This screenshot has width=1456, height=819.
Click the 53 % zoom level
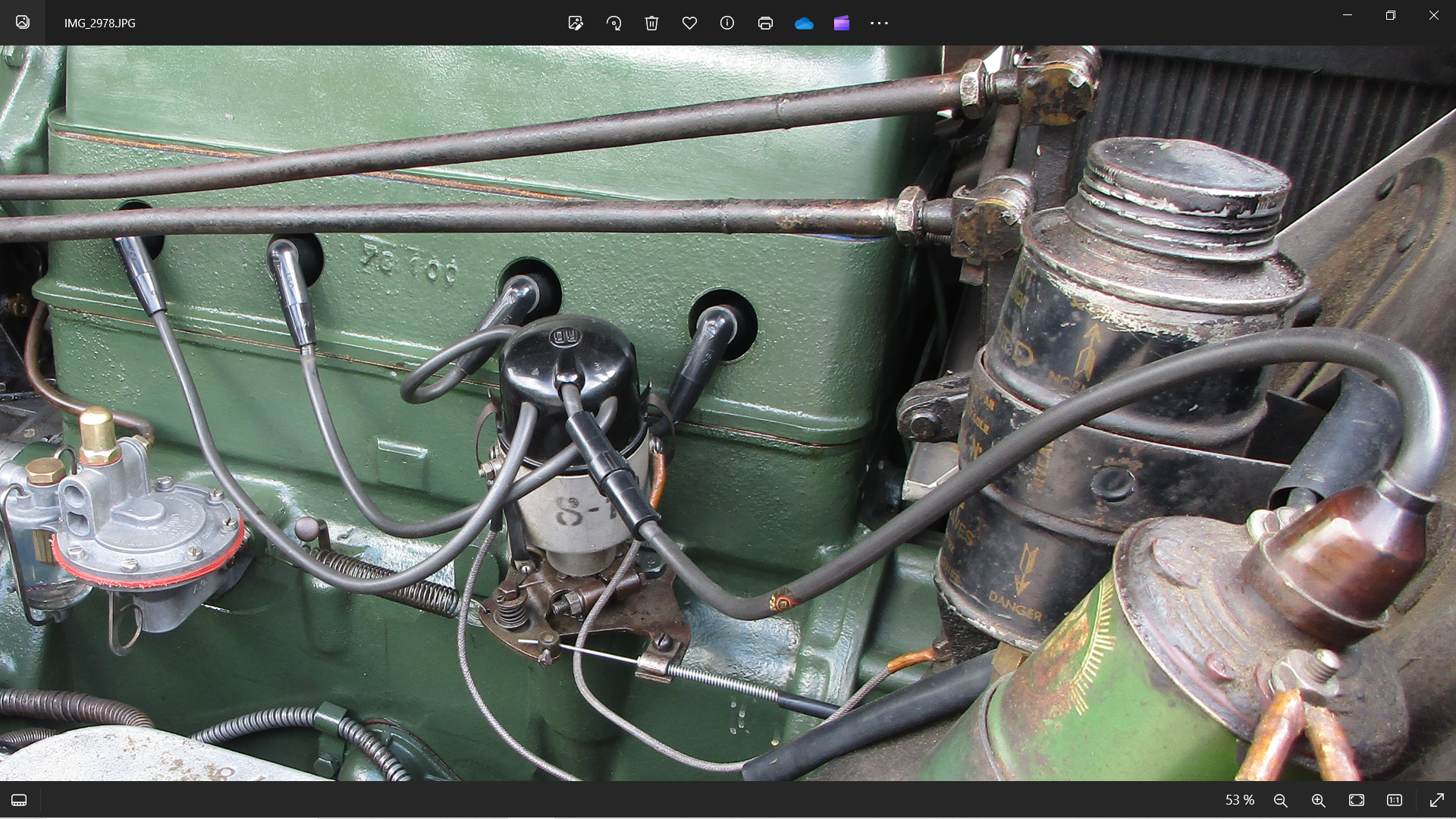pos(1240,800)
